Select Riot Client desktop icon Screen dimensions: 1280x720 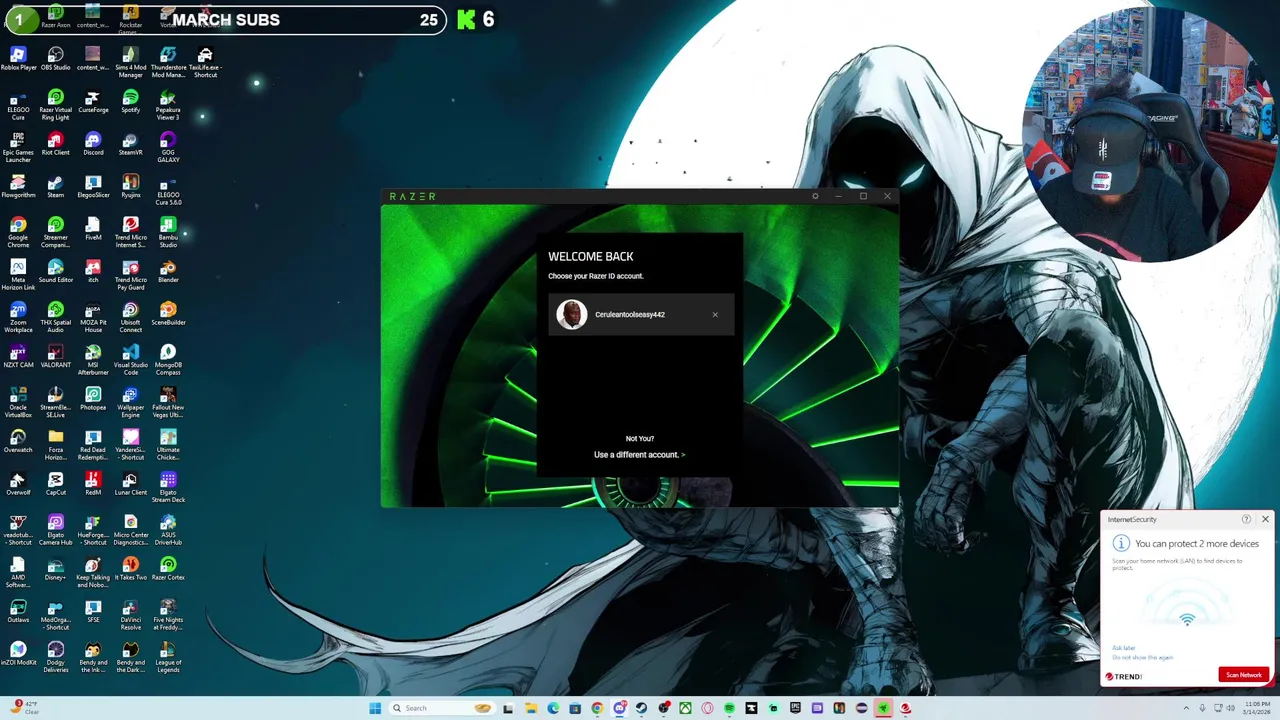pyautogui.click(x=55, y=144)
